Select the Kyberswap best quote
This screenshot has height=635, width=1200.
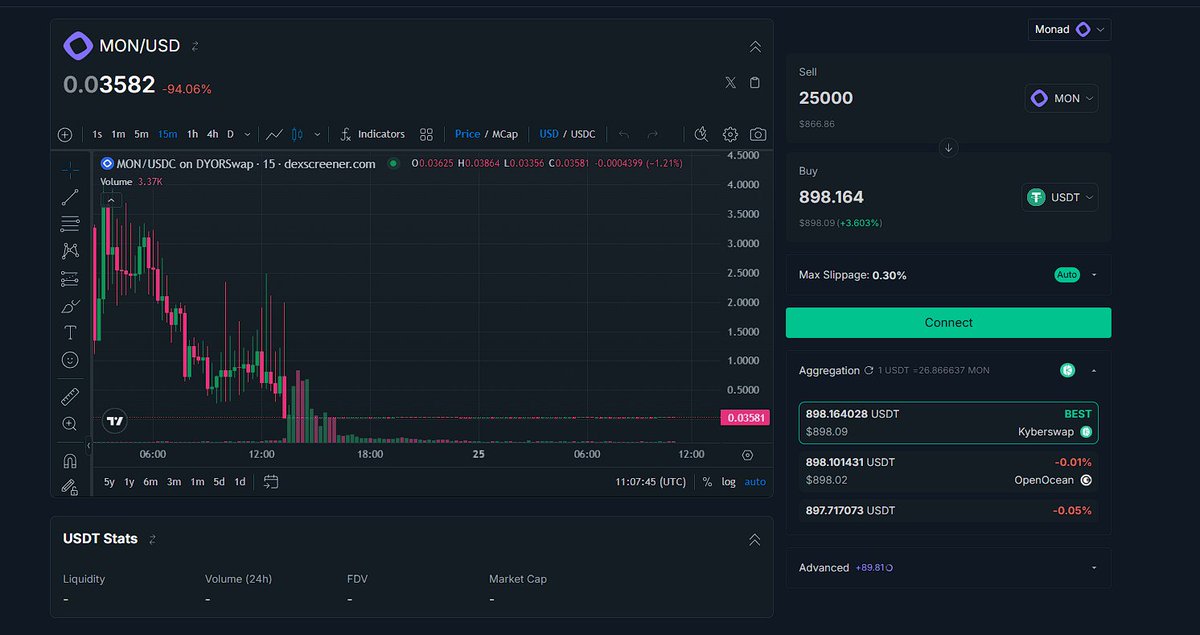click(x=948, y=422)
